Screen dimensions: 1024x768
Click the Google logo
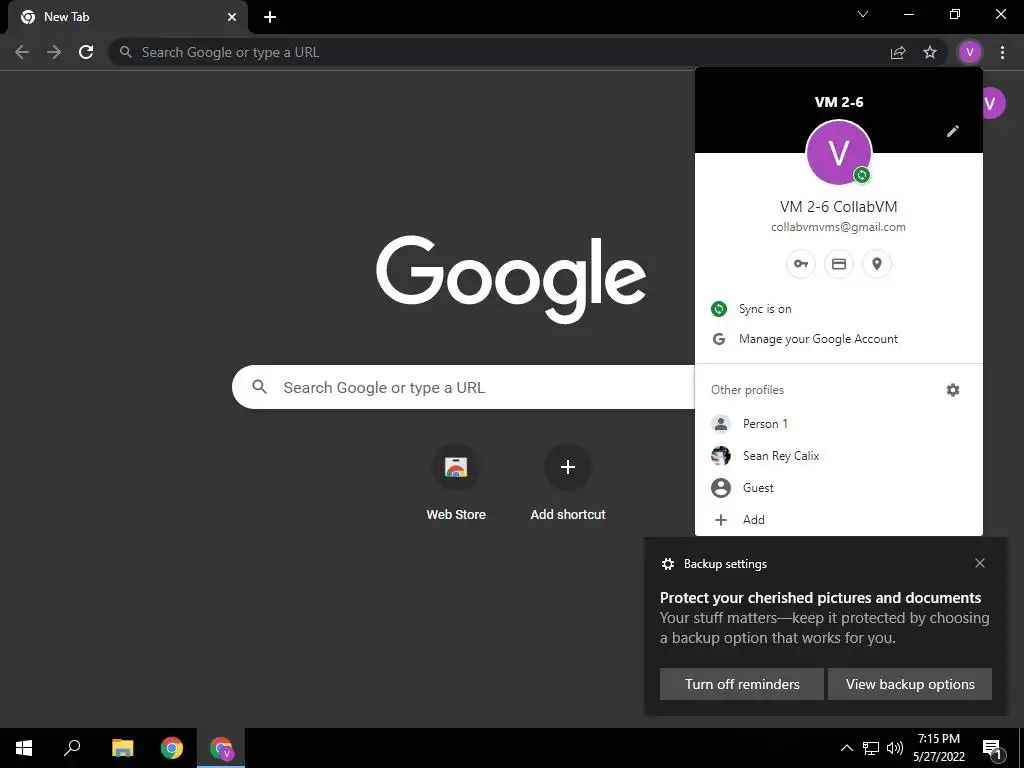pyautogui.click(x=511, y=279)
